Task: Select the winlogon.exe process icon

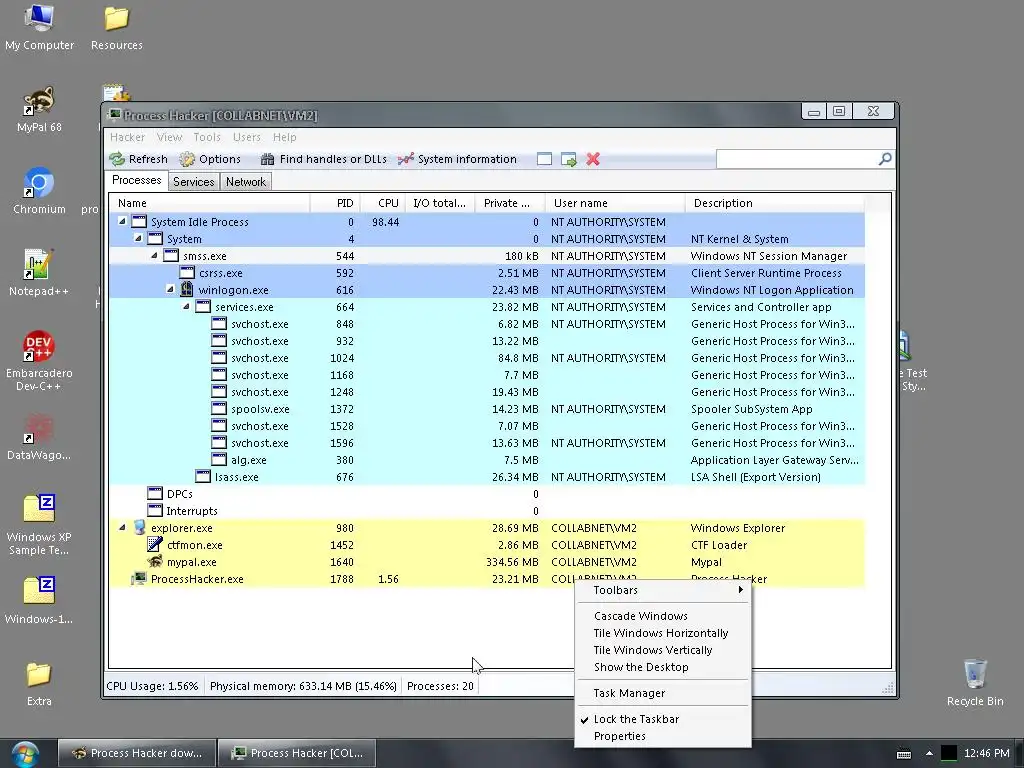Action: [187, 289]
